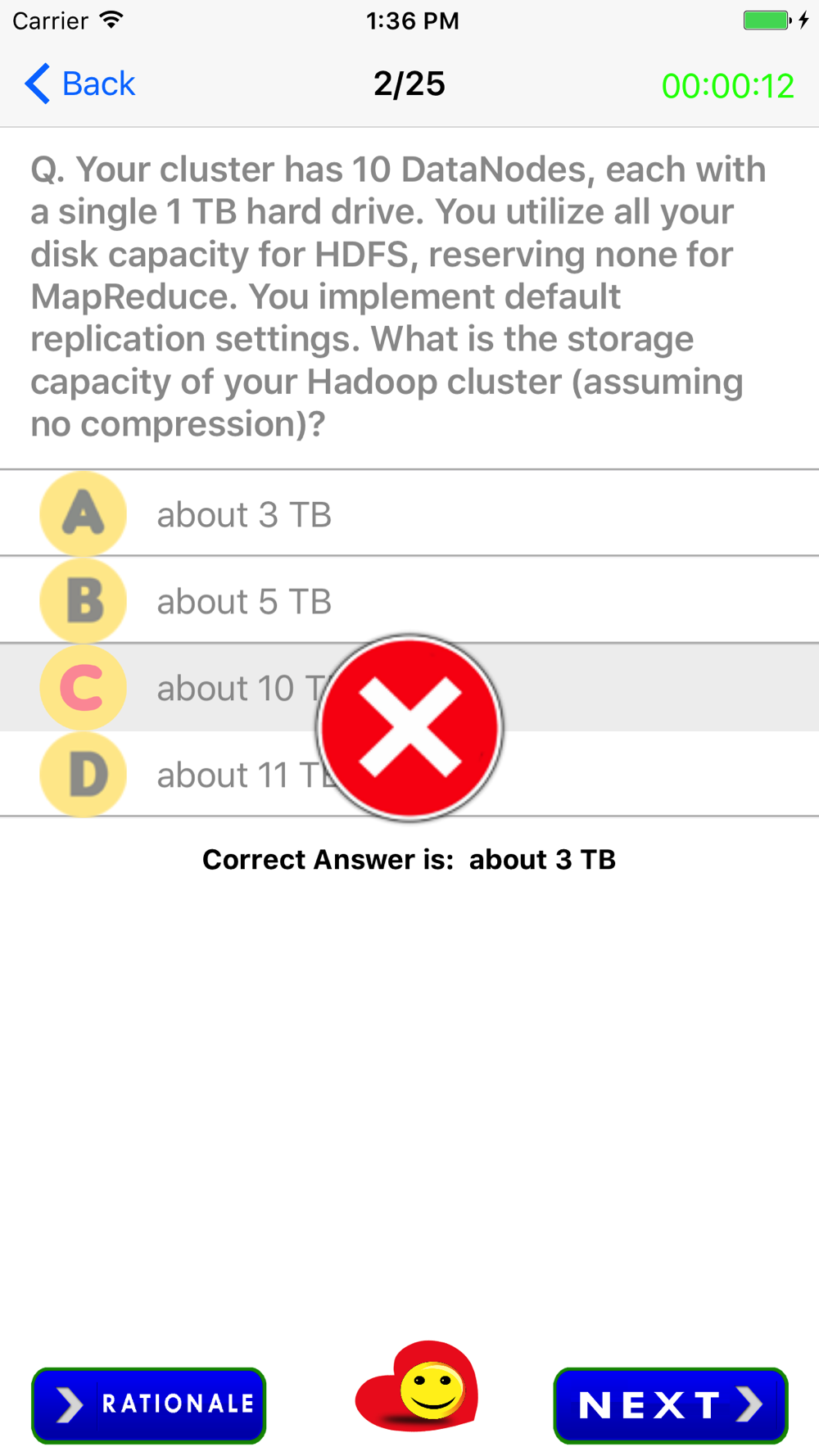This screenshot has width=819, height=1456.
Task: Tap the Wi-Fi signal icon in status bar
Action: tap(111, 20)
